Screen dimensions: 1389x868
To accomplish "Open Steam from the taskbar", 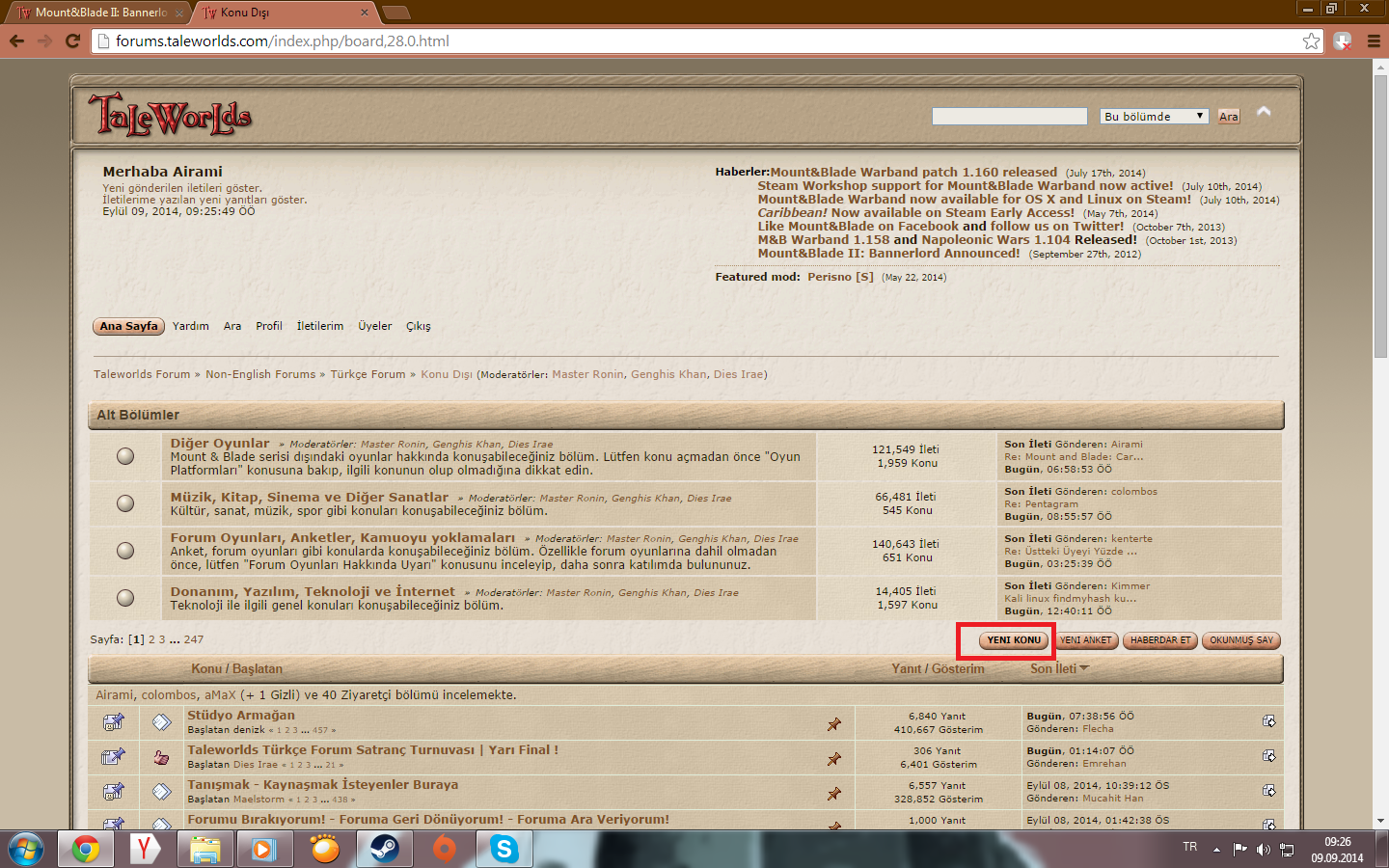I will (x=385, y=850).
